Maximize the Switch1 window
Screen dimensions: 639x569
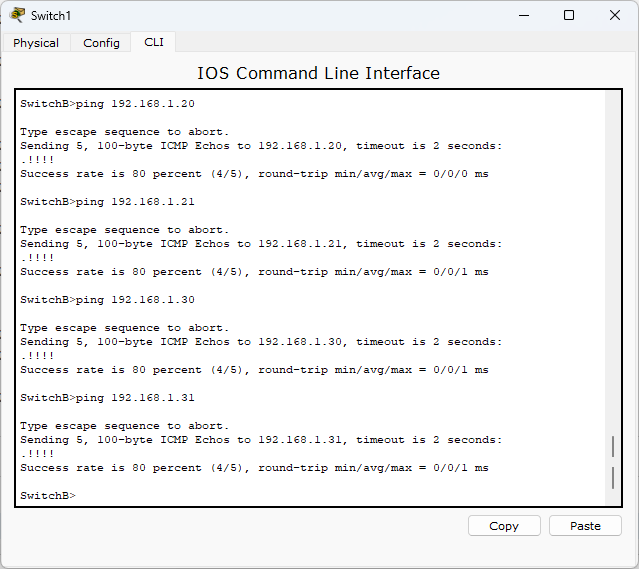click(569, 15)
